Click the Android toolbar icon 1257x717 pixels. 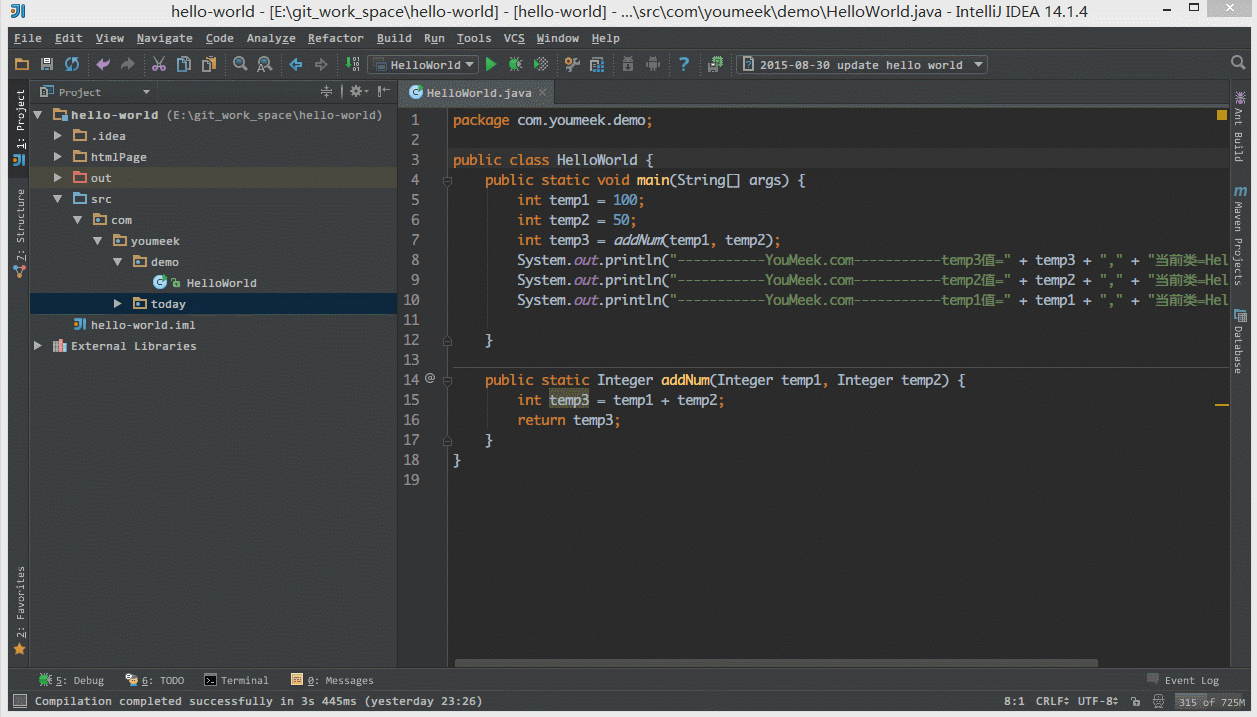(x=655, y=63)
